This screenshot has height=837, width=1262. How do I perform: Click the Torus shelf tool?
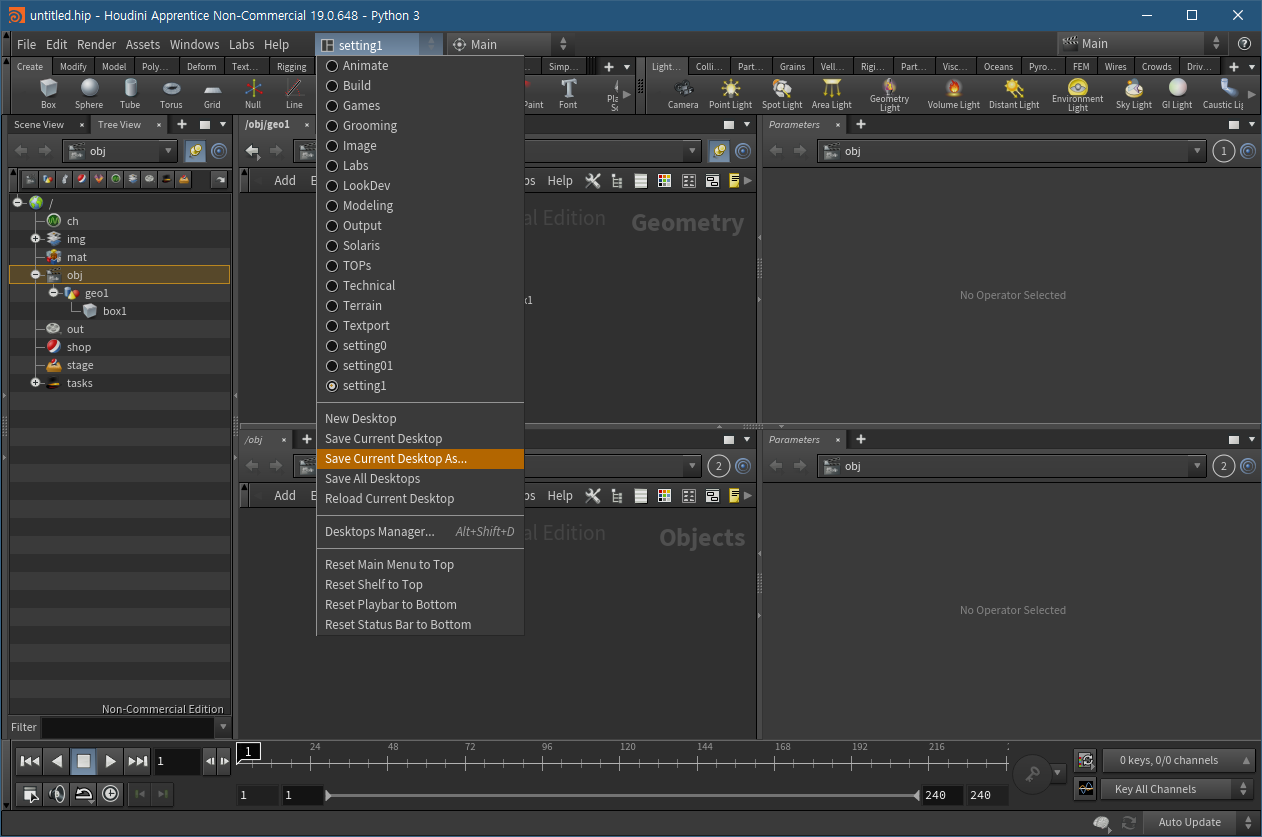pyautogui.click(x=171, y=94)
